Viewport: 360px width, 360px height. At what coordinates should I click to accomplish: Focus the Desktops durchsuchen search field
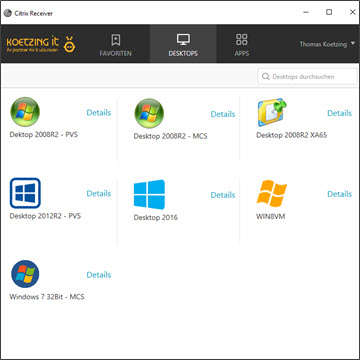[x=307, y=77]
